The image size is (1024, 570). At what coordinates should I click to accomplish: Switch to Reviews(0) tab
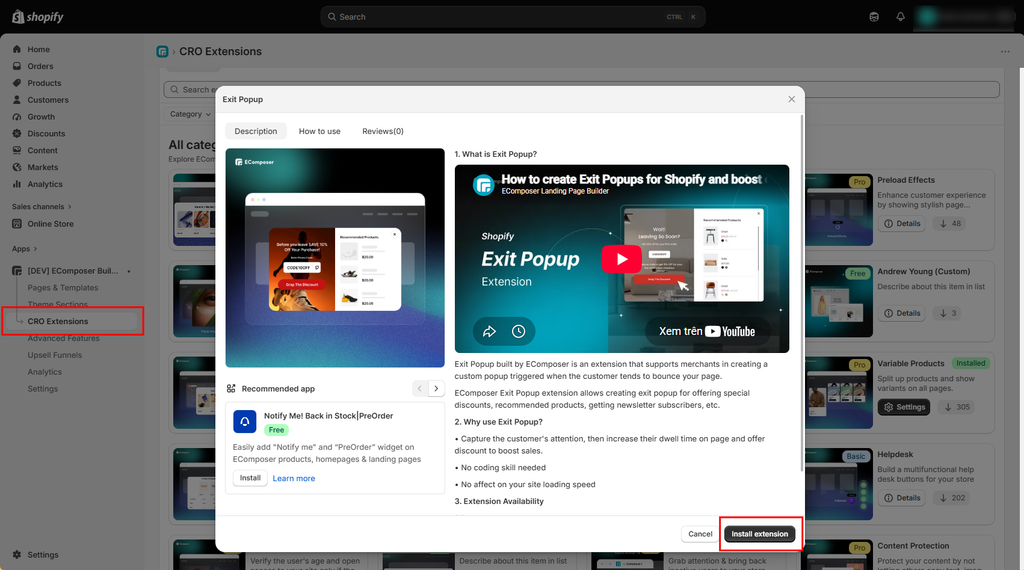[x=383, y=131]
